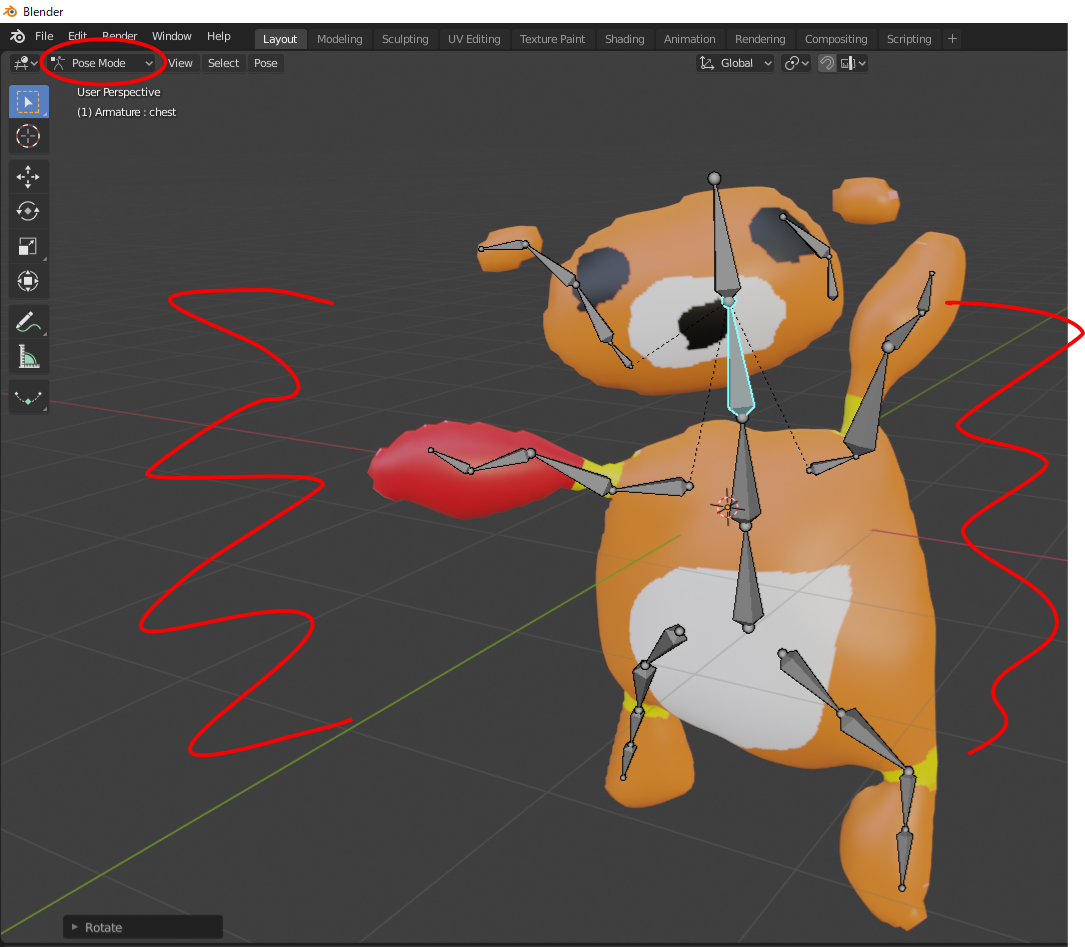Image resolution: width=1085 pixels, height=947 pixels.
Task: Select the Measure tool
Action: pos(28,356)
